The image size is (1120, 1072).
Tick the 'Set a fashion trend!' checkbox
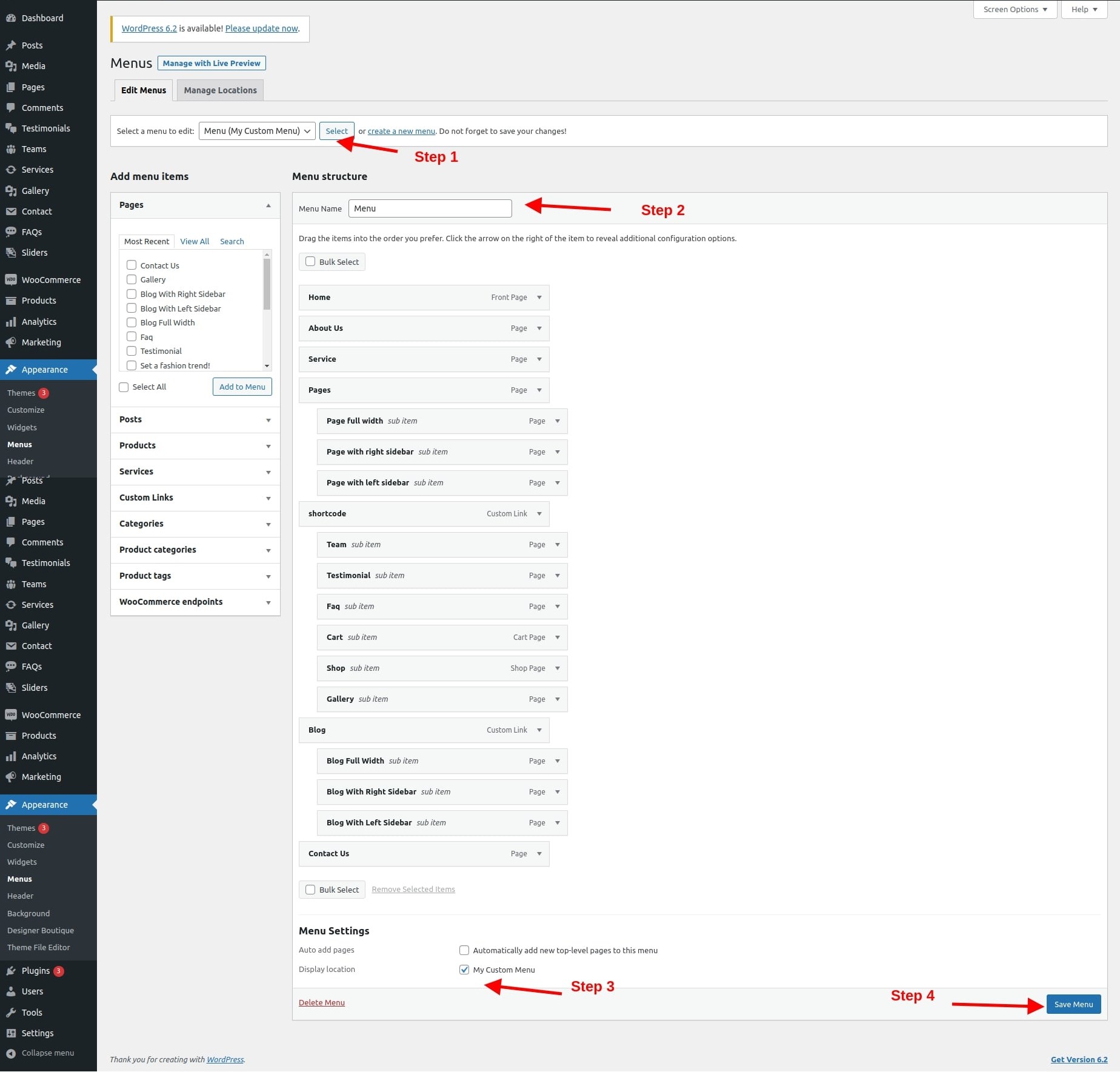132,365
